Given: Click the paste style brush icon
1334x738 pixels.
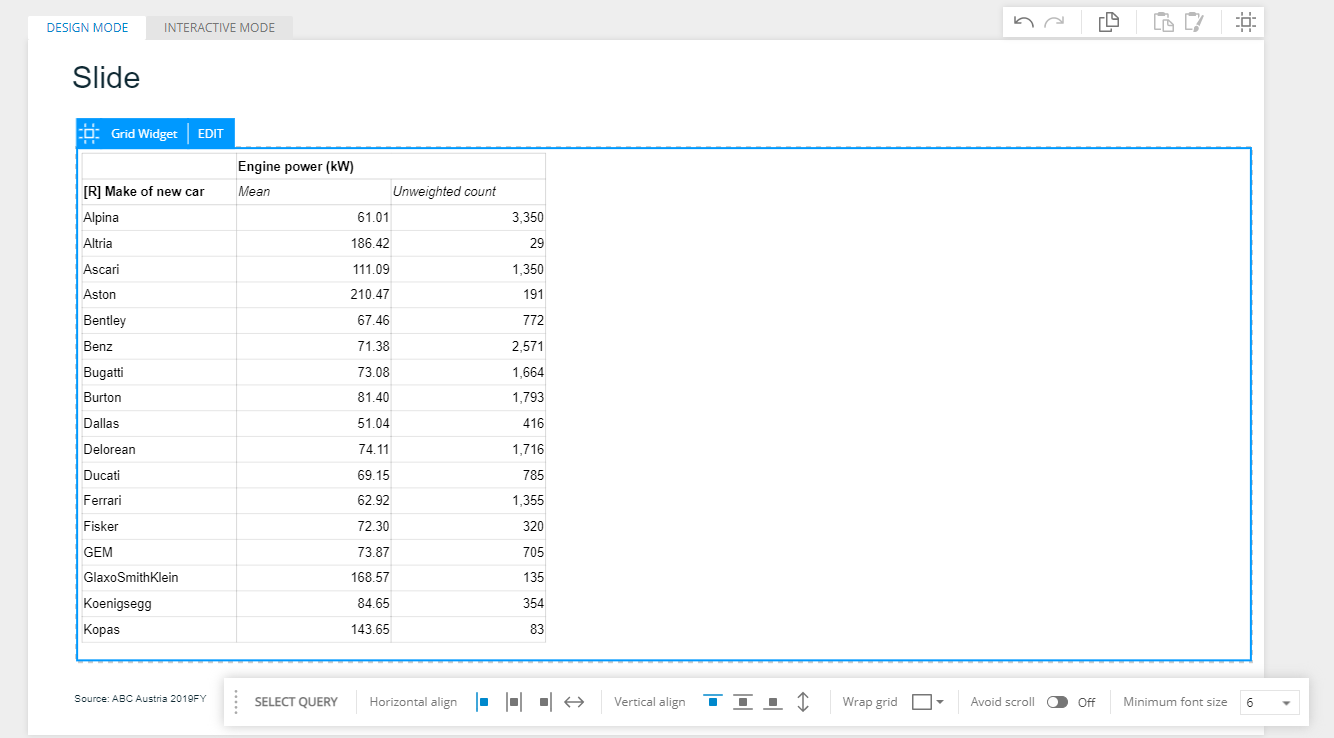Looking at the screenshot, I should [1194, 22].
